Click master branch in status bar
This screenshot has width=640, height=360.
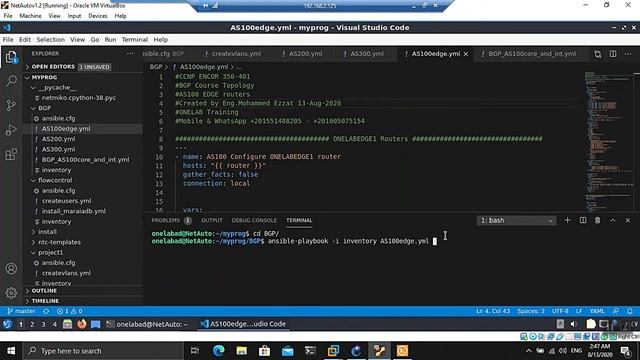(21, 311)
